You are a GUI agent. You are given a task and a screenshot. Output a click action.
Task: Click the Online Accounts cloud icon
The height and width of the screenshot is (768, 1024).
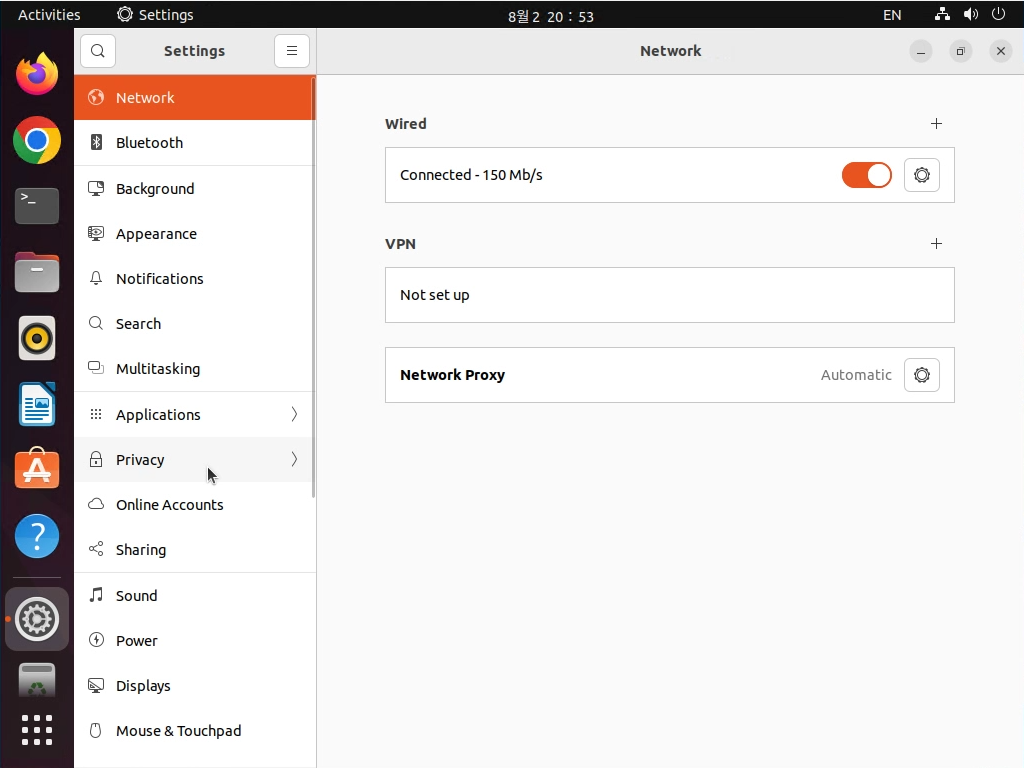(x=96, y=504)
